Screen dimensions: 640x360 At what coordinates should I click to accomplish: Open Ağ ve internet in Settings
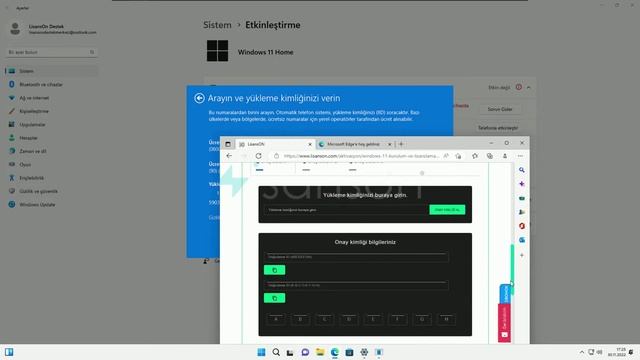[51, 98]
